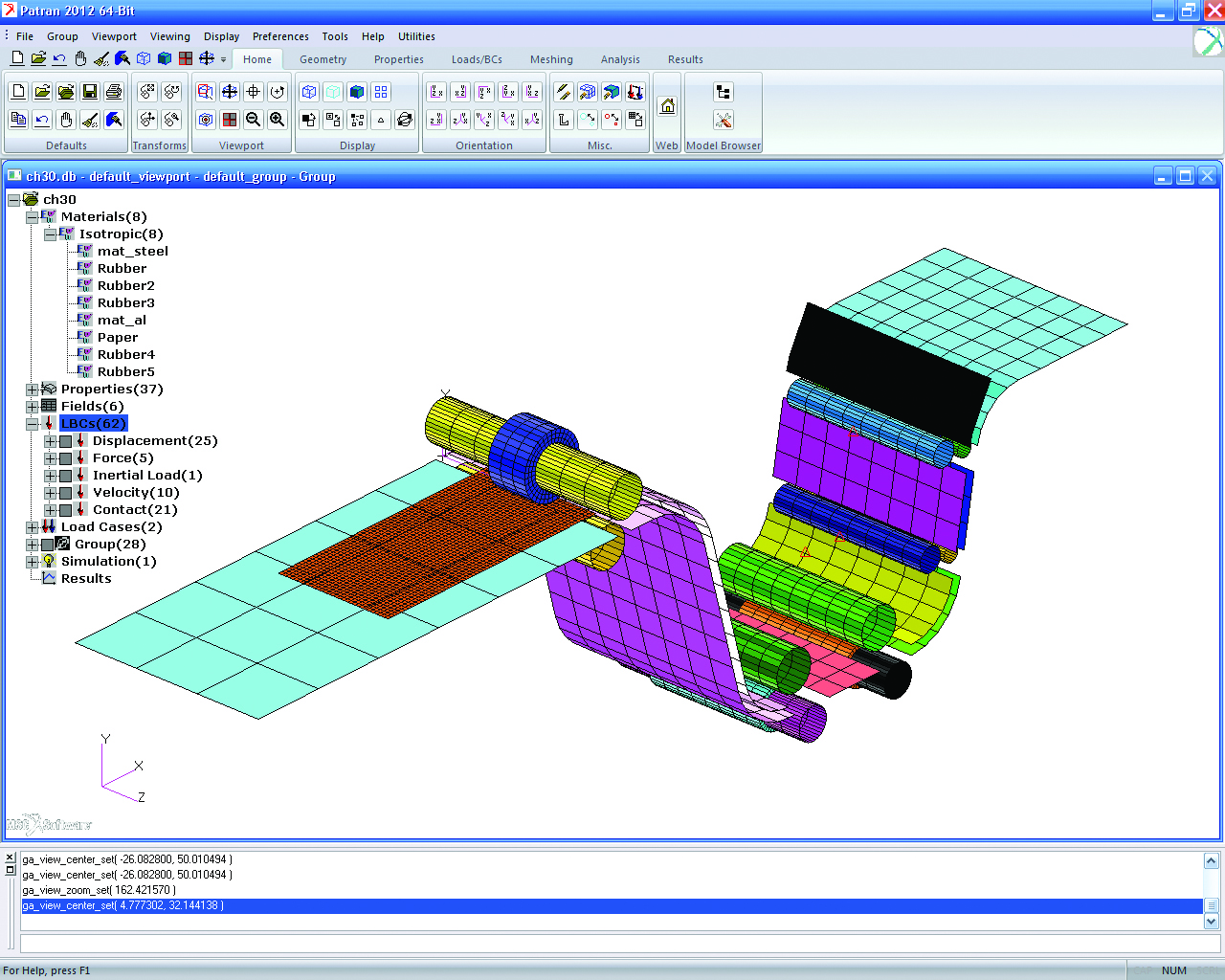Click the history scrollbar up arrow

tap(1211, 860)
